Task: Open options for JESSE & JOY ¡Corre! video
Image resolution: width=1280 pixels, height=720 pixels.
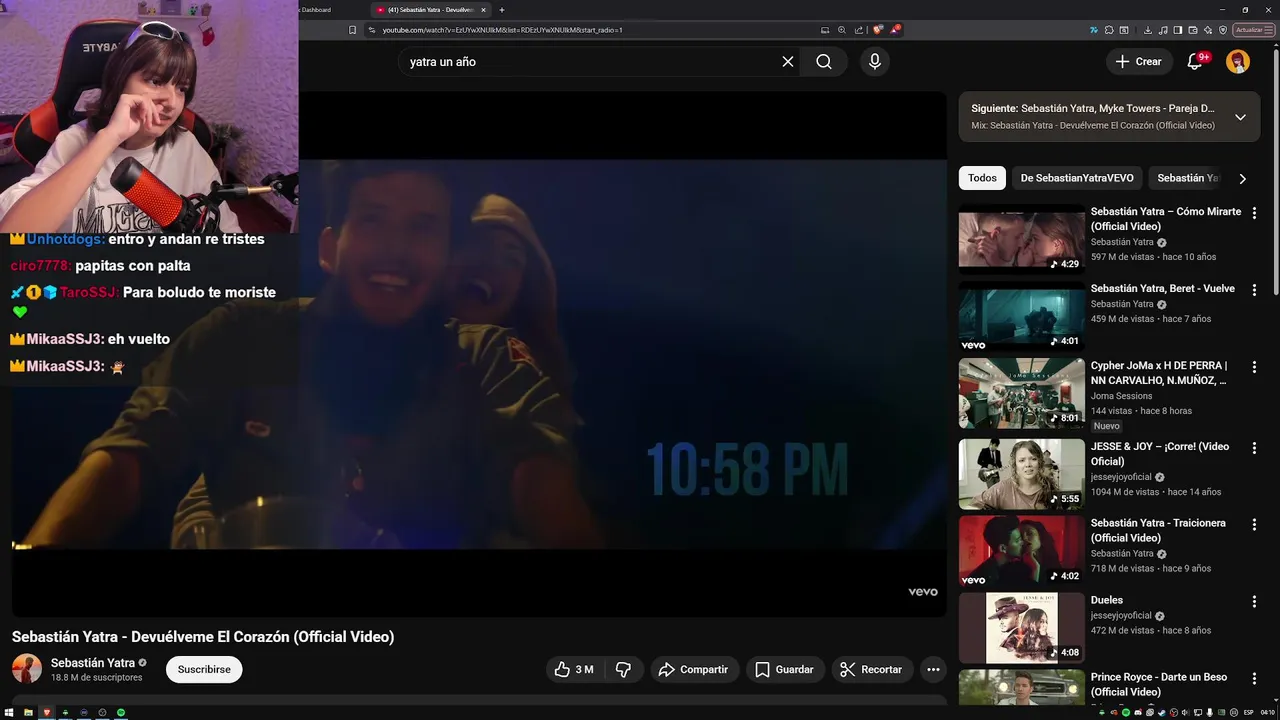Action: (1254, 448)
